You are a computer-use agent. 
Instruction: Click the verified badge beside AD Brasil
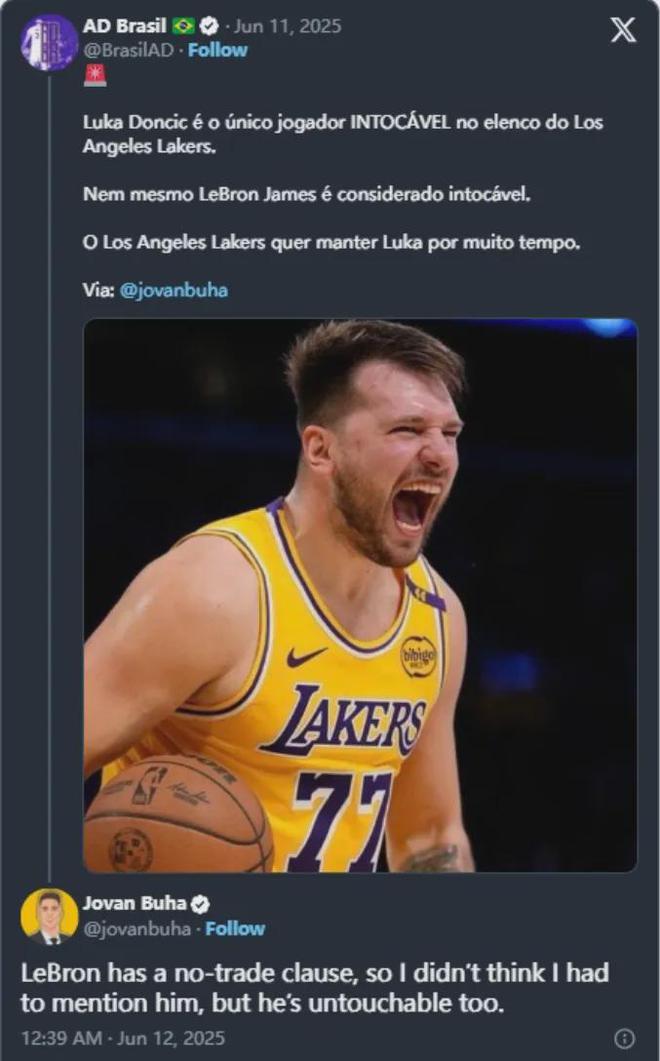(210, 27)
